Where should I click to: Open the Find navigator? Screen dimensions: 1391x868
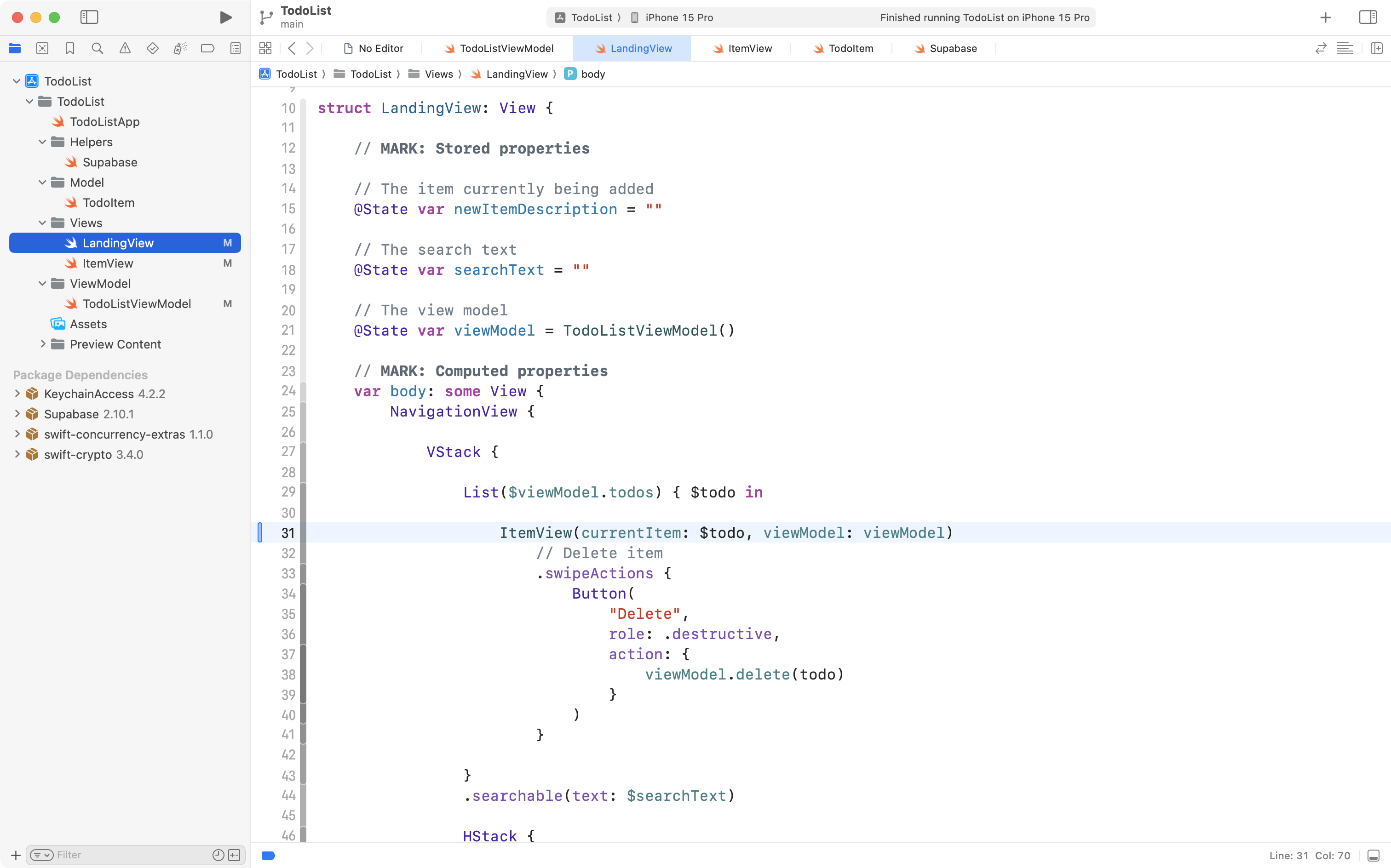[98, 48]
